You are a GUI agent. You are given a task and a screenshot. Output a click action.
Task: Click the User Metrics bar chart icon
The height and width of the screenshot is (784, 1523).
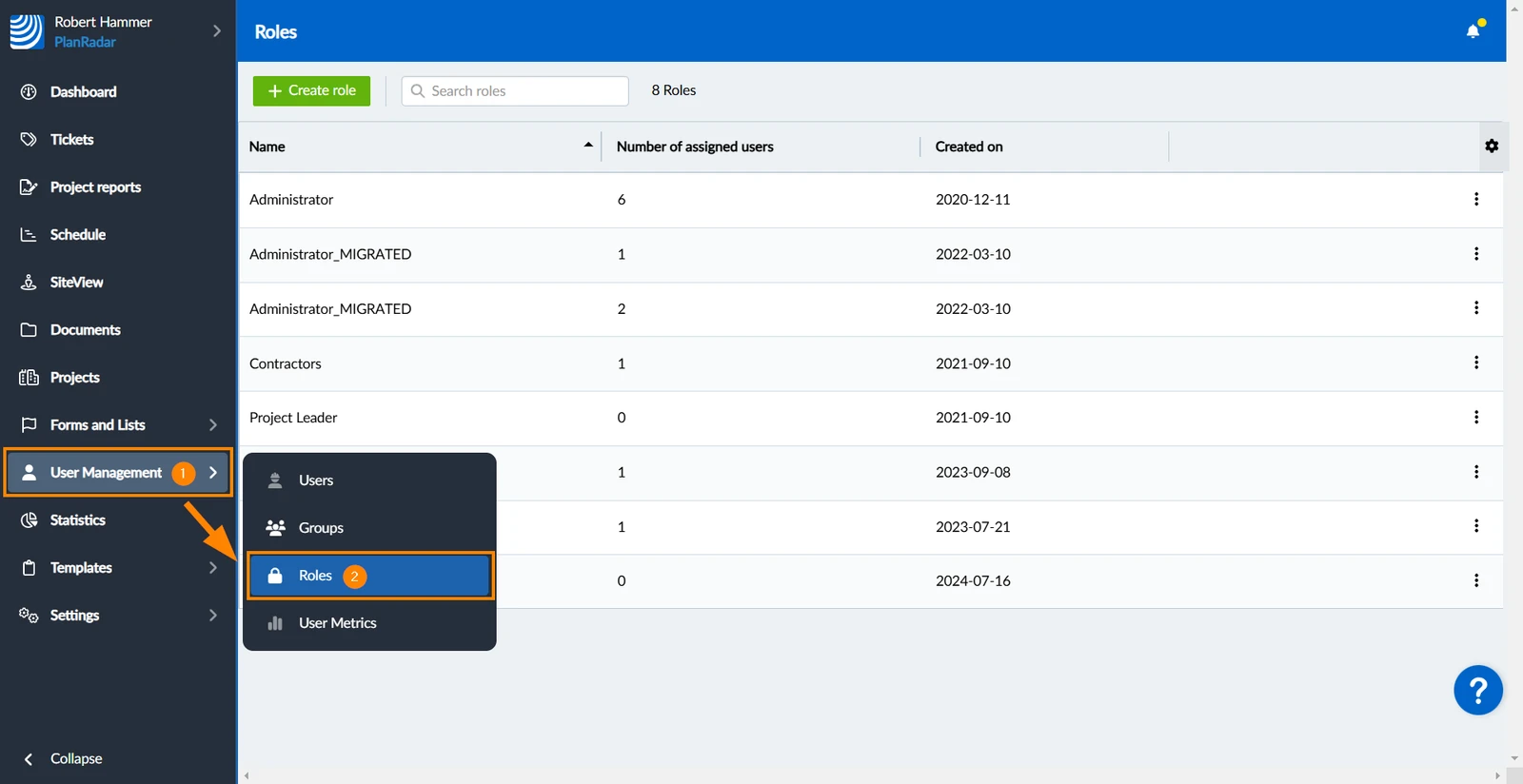pyautogui.click(x=275, y=622)
